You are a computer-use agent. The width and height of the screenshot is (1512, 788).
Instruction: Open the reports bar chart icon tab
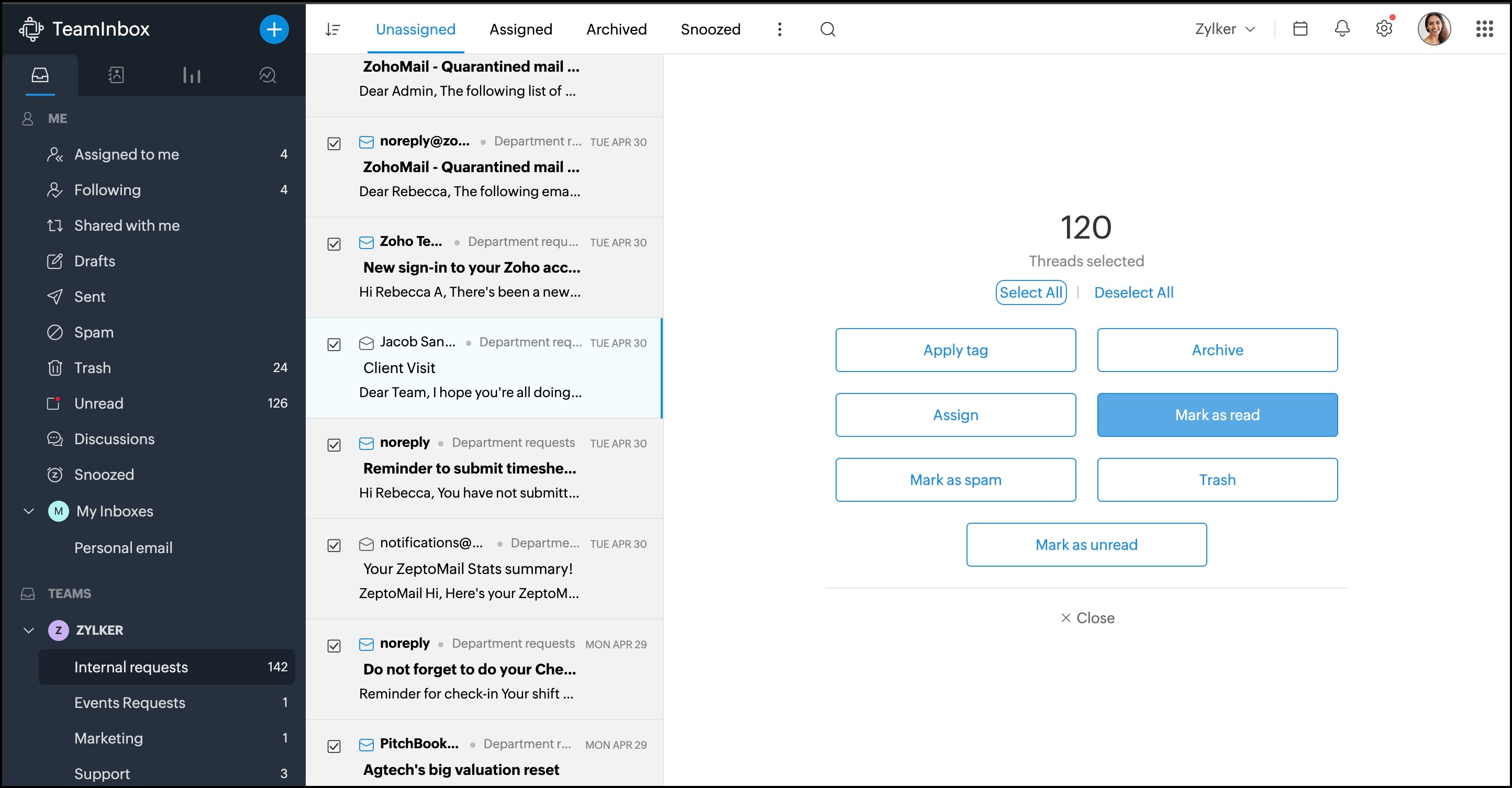(x=191, y=75)
